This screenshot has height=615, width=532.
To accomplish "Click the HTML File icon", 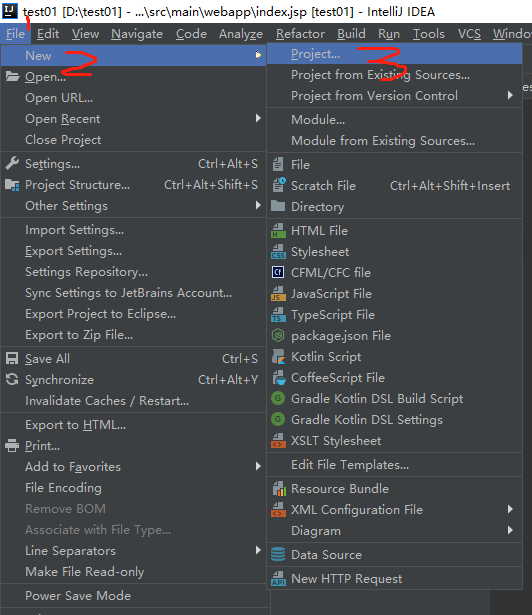I will [x=278, y=230].
